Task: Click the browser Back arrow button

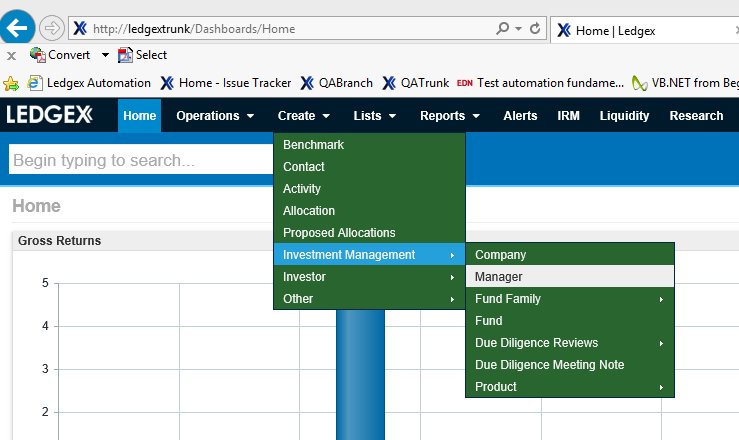Action: 17,28
